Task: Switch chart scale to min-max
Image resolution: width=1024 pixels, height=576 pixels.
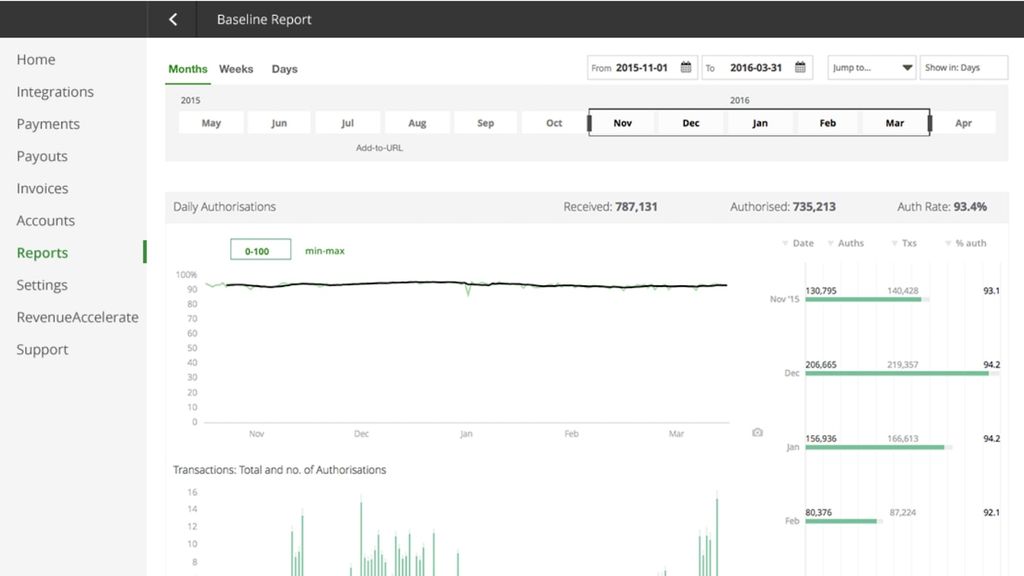Action: tap(325, 251)
